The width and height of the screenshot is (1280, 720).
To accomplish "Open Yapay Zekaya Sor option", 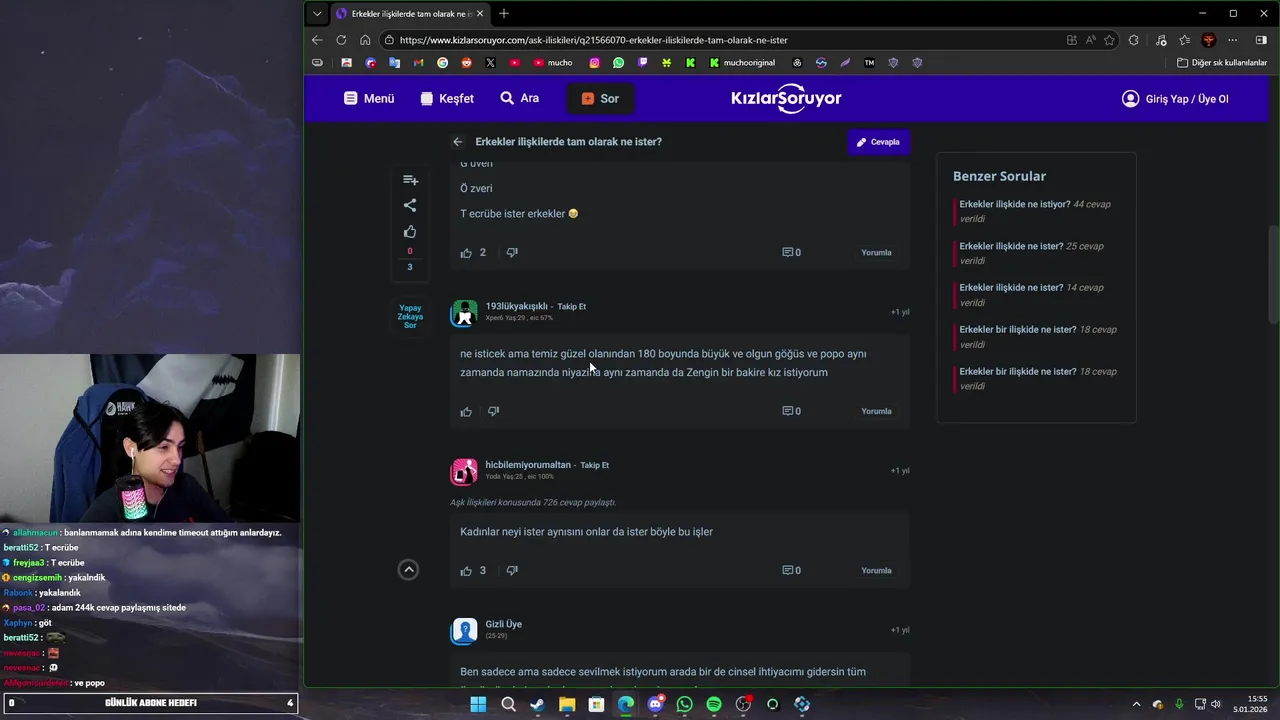I will [x=410, y=317].
